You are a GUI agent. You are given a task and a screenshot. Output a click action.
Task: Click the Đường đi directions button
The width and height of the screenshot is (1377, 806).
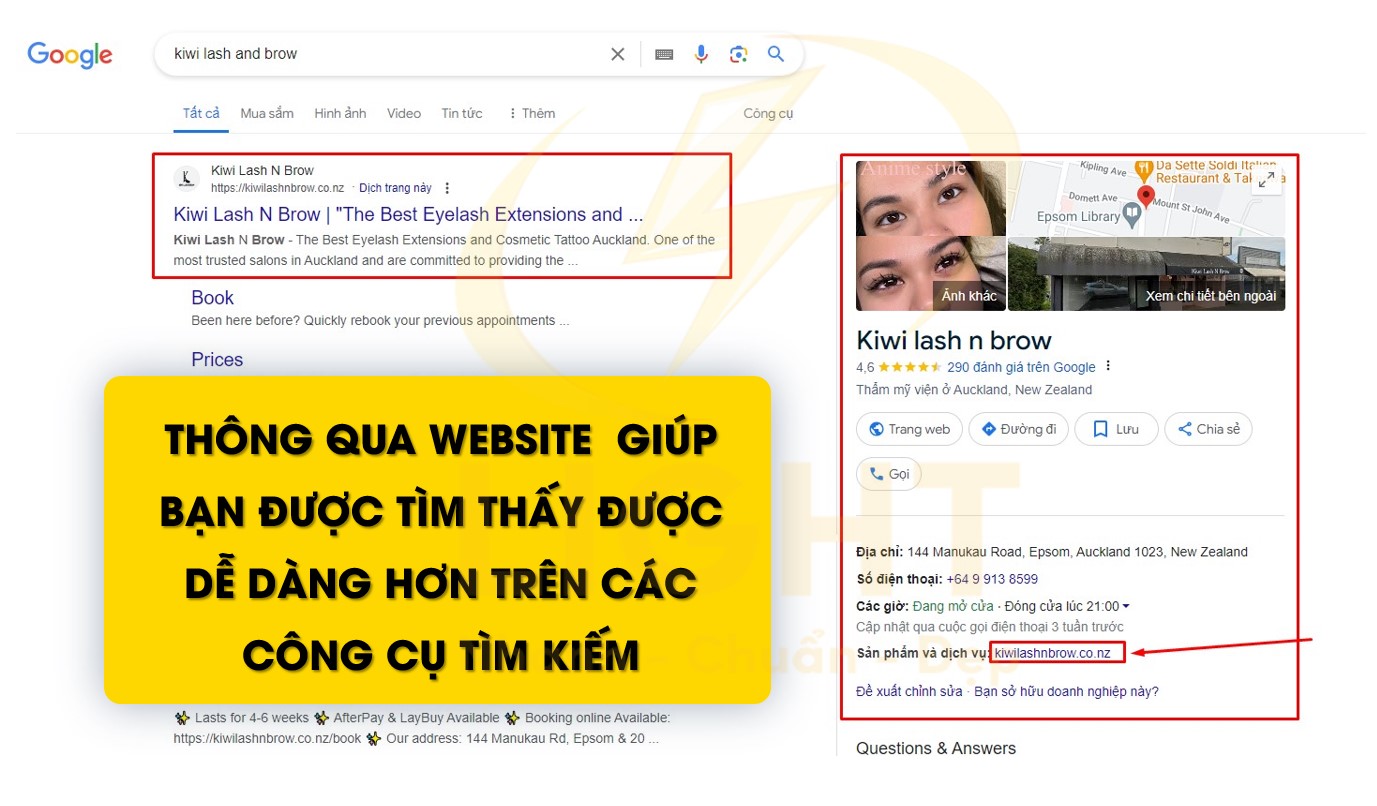click(1019, 429)
